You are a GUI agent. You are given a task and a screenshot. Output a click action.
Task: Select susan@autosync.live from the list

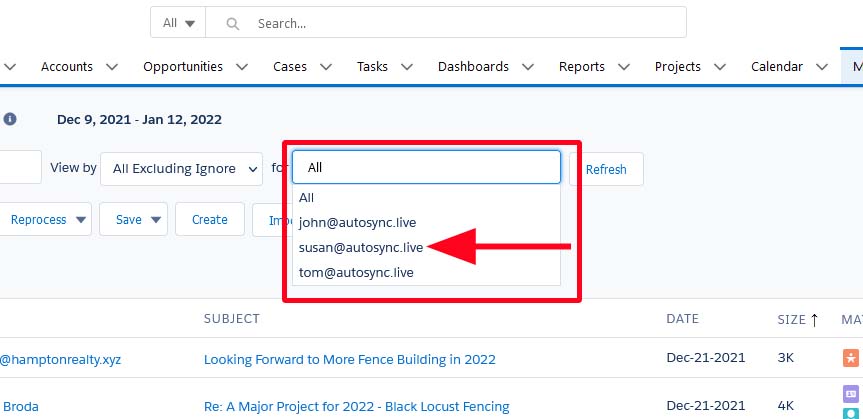[361, 247]
